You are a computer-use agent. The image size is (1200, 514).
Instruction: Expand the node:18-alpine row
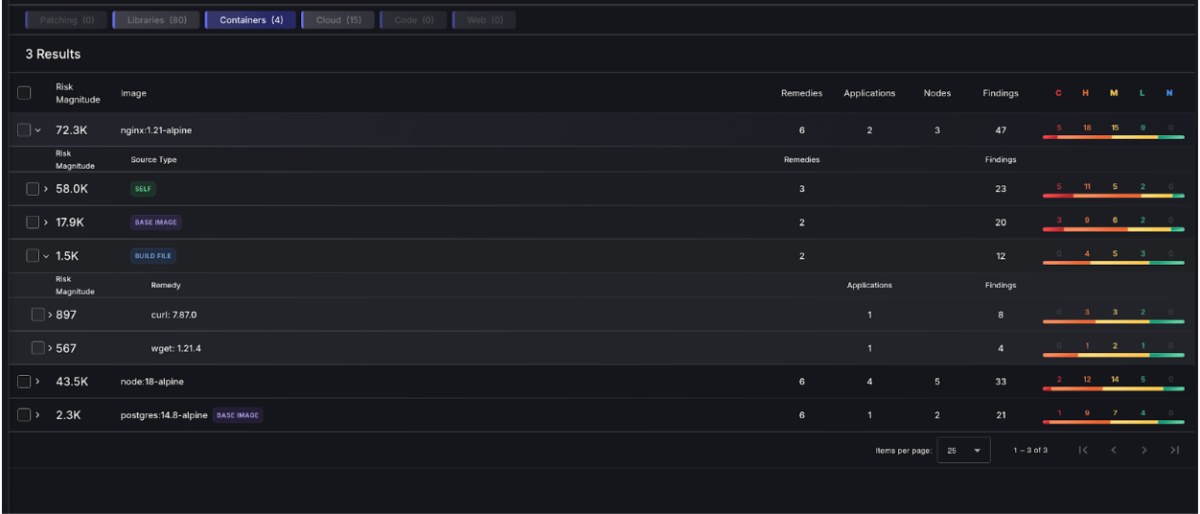pyautogui.click(x=38, y=382)
